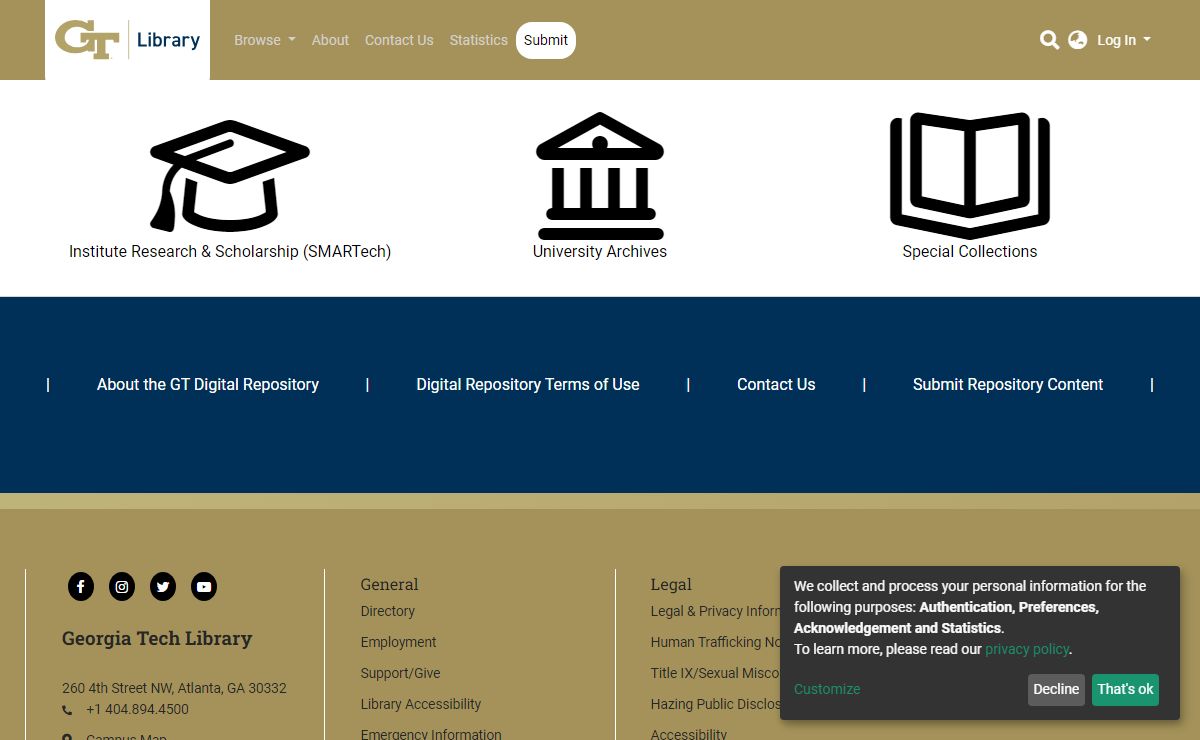Click the General footer heading
1200x740 pixels.
pos(390,584)
